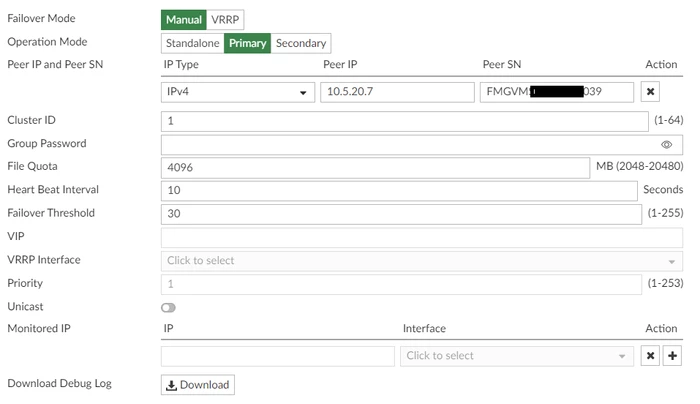Image resolution: width=700 pixels, height=404 pixels.
Task: Remove the peer IP entry row
Action: point(650,92)
